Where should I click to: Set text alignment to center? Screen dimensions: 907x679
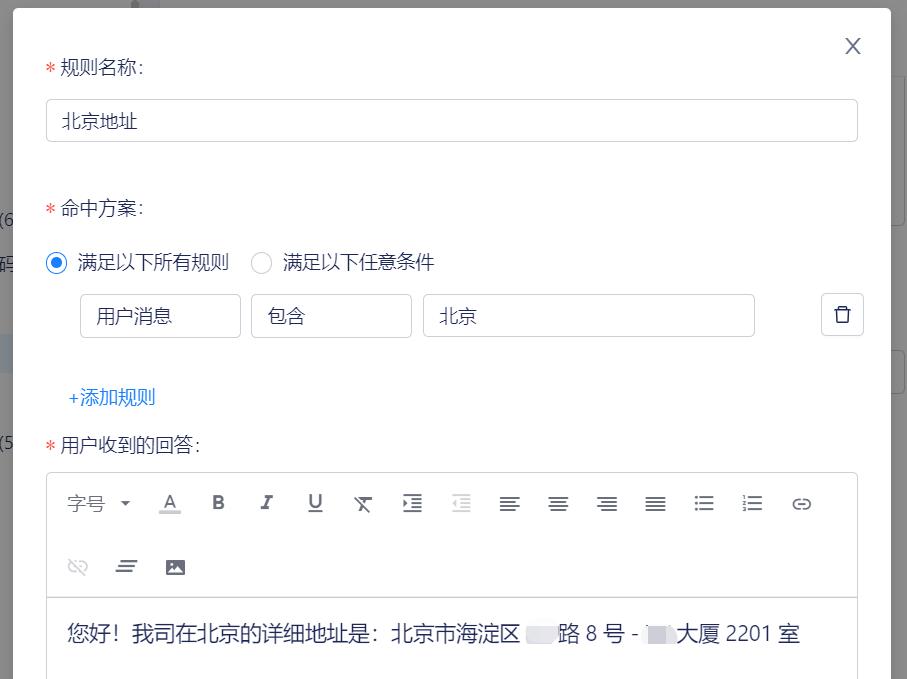(x=557, y=503)
